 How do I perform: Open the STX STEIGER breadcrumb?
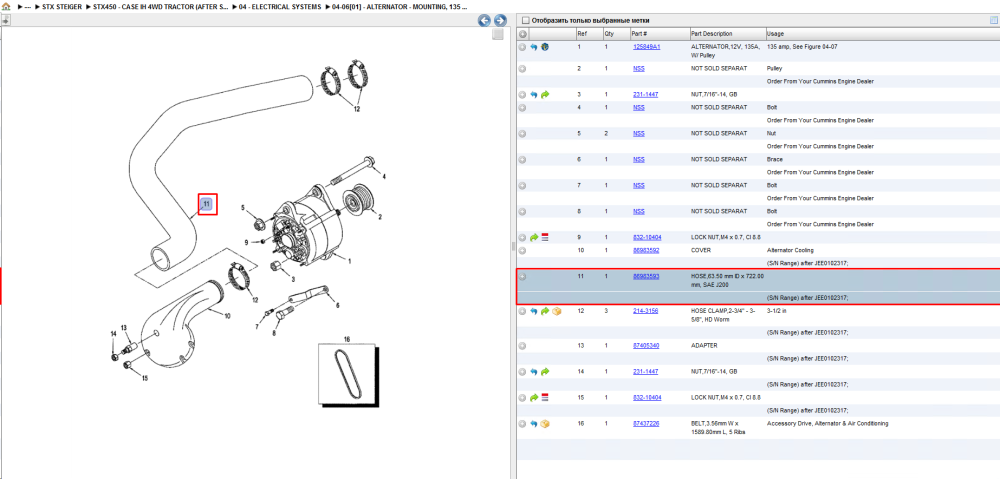tap(62, 6)
